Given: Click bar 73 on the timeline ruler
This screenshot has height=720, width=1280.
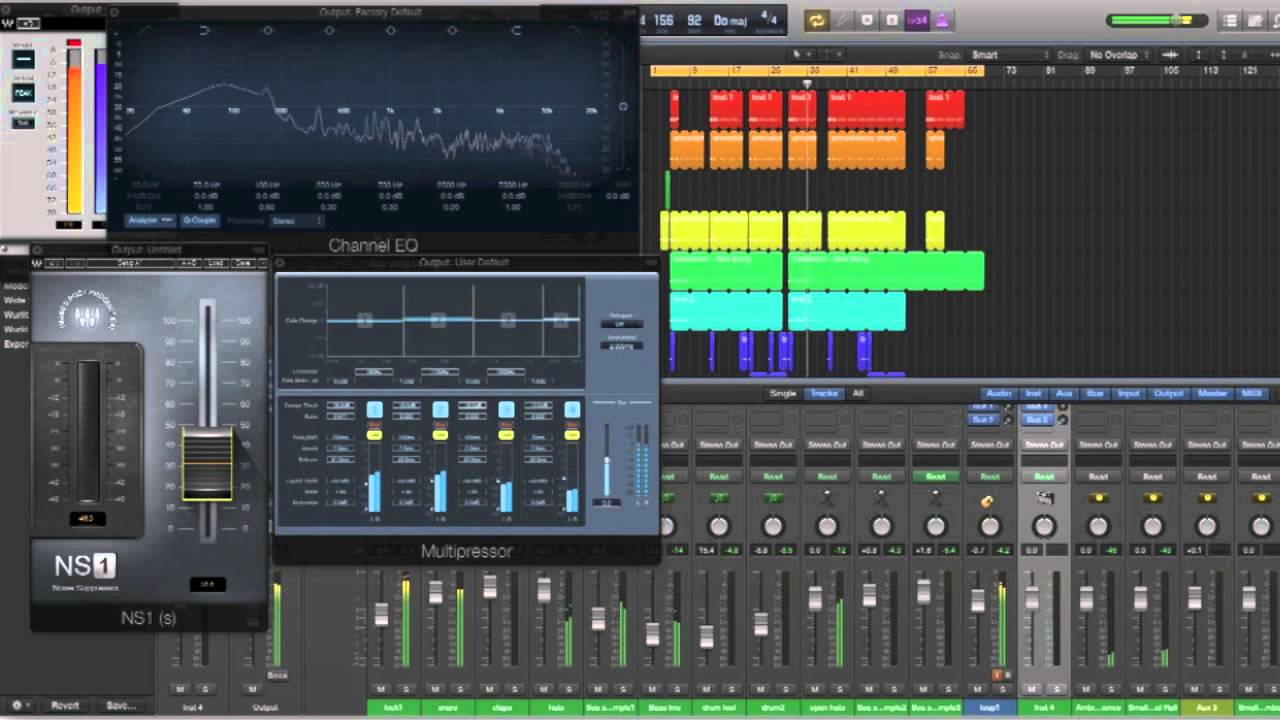Looking at the screenshot, I should (1011, 71).
